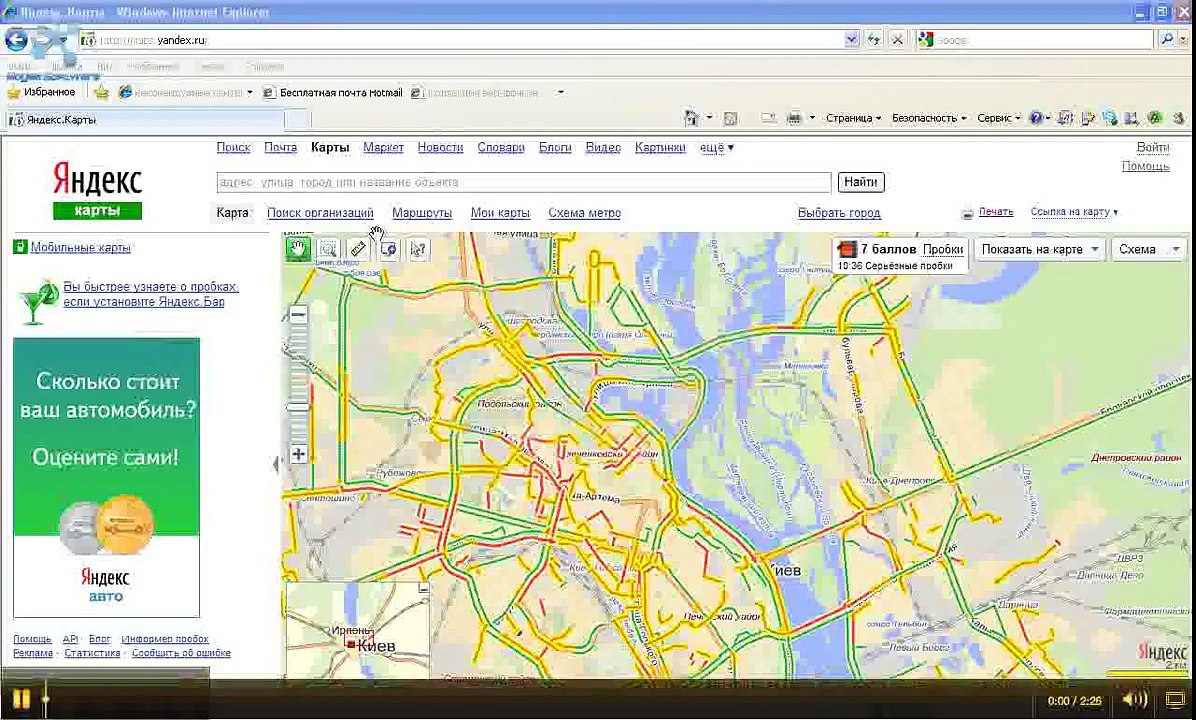Select the what's-here info cursor tool
The height and width of the screenshot is (720, 1196).
coord(418,249)
